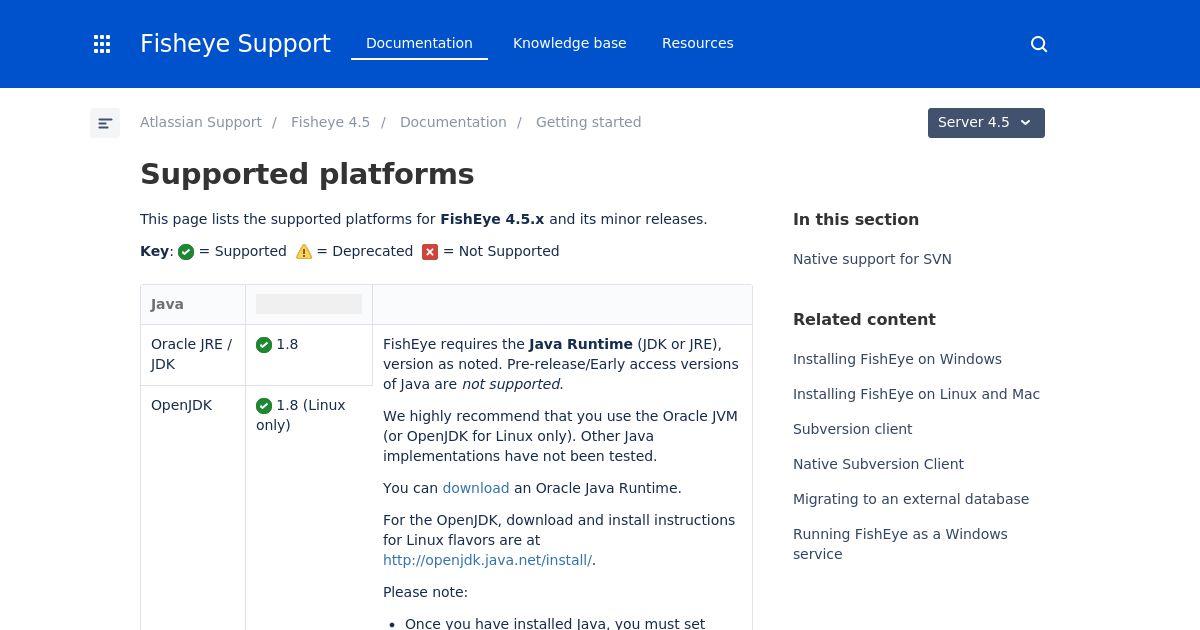This screenshot has width=1200, height=630.
Task: Open the Server 4.5 version dropdown
Action: pyautogui.click(x=986, y=123)
